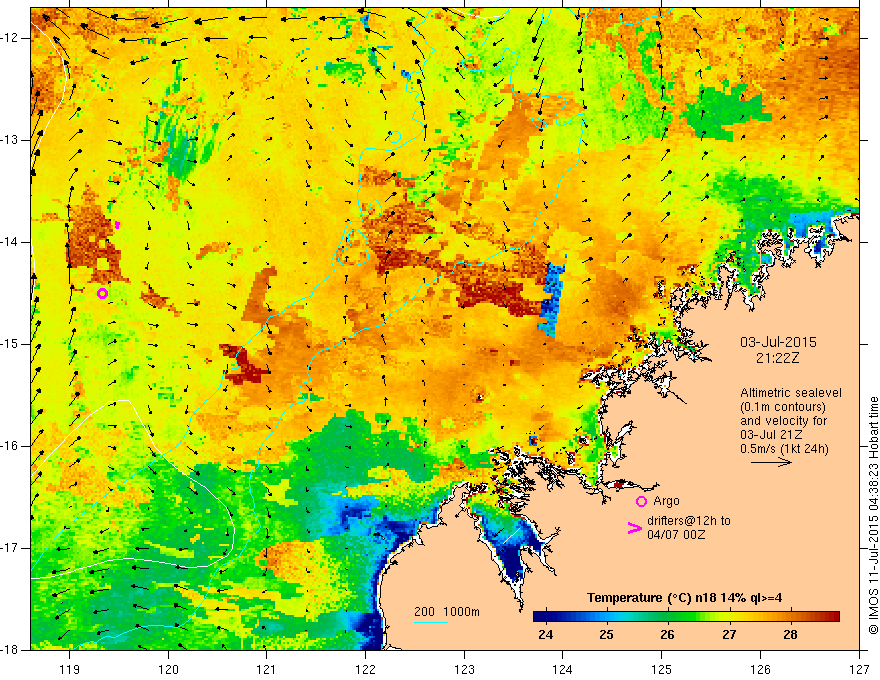Viewport: 880px width, 680px height.
Task: Click the color bar value 26
Action: tap(667, 635)
